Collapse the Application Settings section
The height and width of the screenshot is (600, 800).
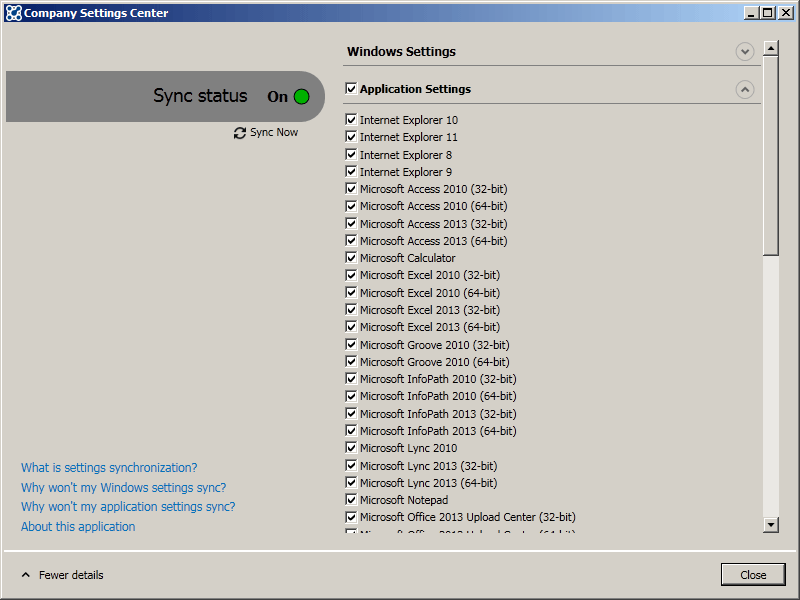tap(745, 90)
